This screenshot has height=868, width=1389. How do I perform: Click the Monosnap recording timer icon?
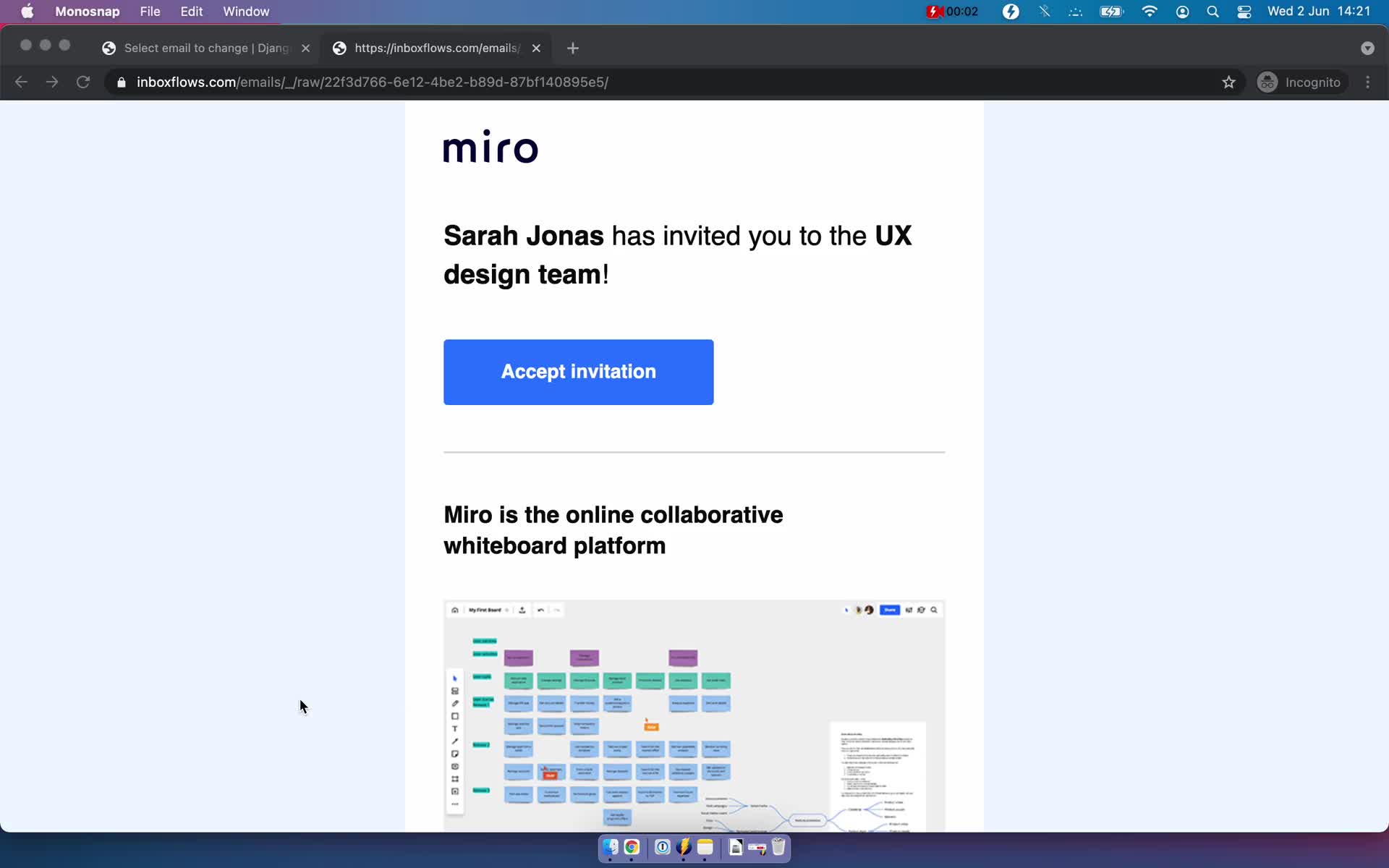coord(952,12)
